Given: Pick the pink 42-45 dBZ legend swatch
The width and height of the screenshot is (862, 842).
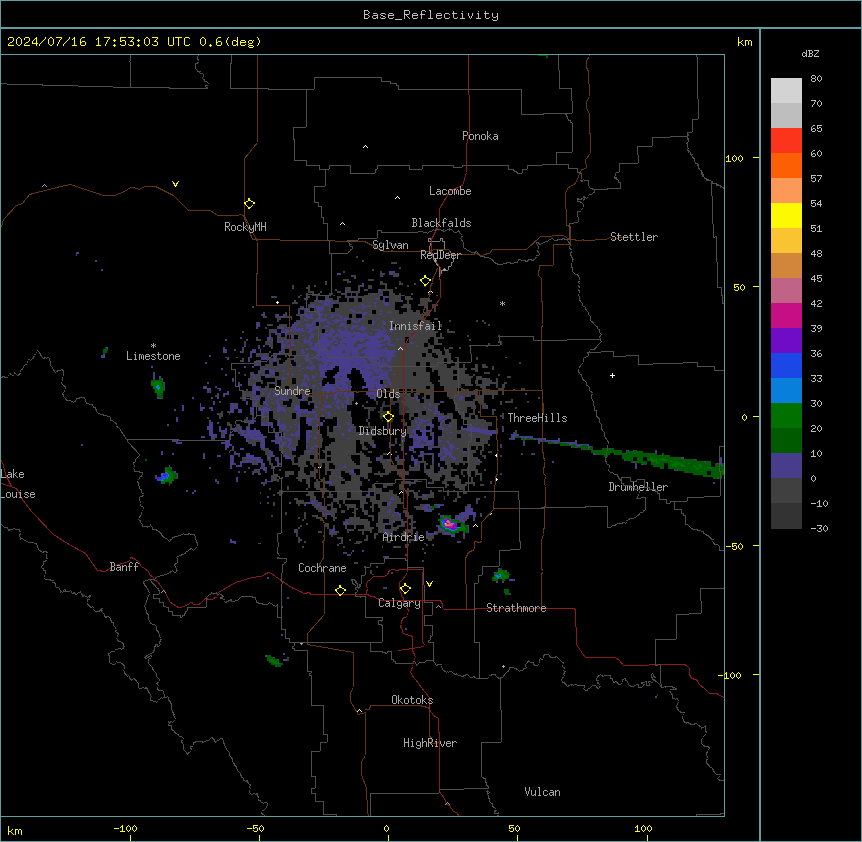Looking at the screenshot, I should point(786,291).
